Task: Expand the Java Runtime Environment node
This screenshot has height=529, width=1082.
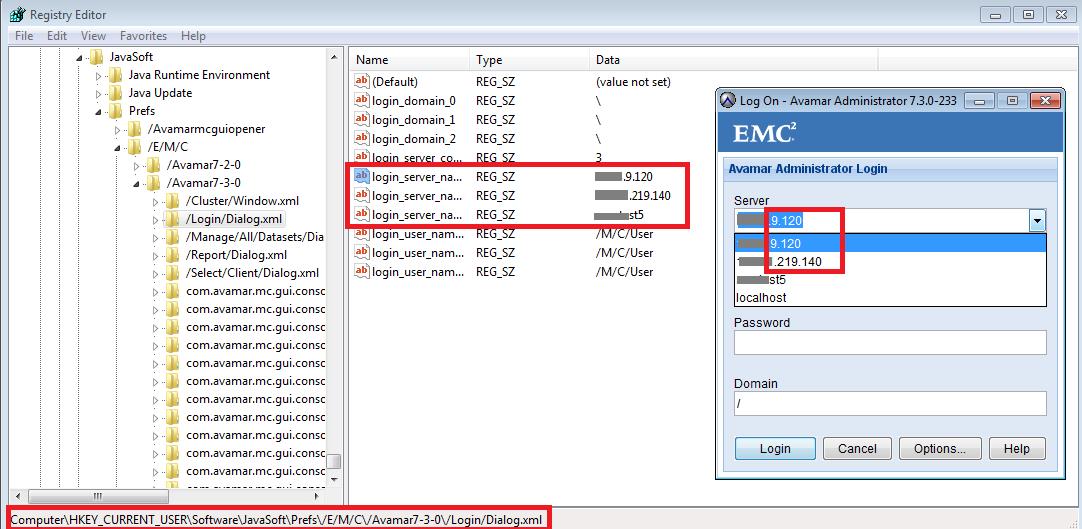Action: [x=98, y=75]
